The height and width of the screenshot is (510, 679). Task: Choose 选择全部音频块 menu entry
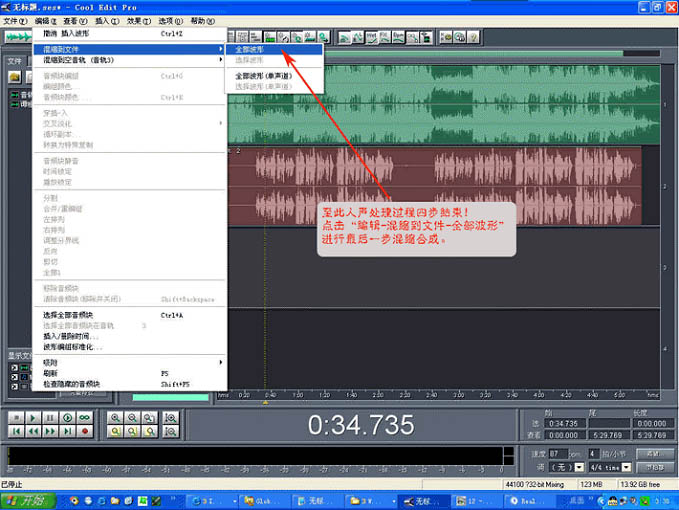coord(129,315)
